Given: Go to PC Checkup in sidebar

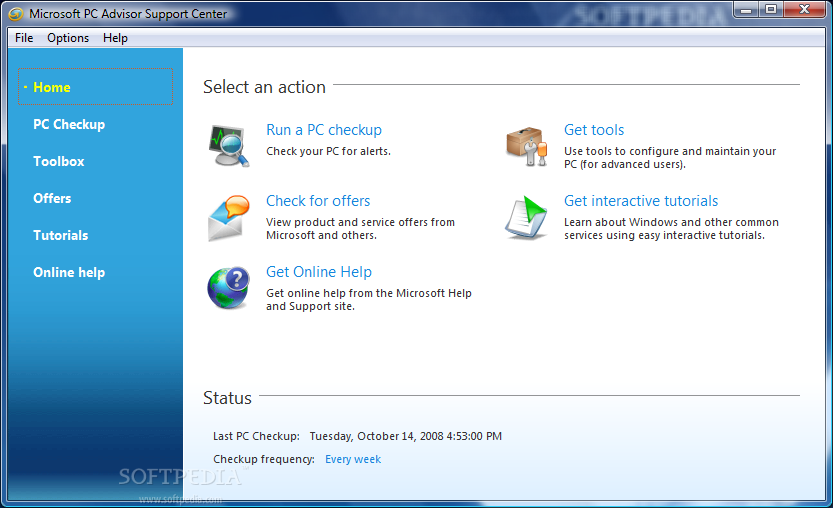Looking at the screenshot, I should click(x=69, y=124).
